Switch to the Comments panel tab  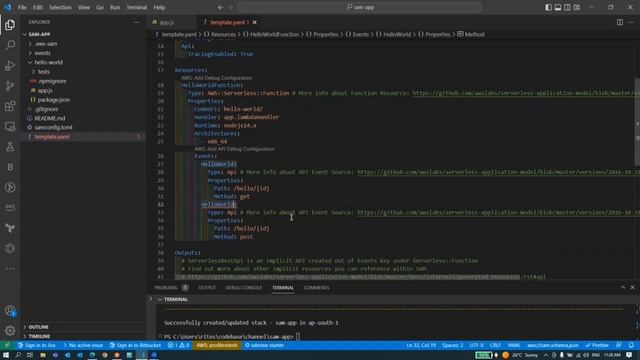pyautogui.click(x=316, y=288)
